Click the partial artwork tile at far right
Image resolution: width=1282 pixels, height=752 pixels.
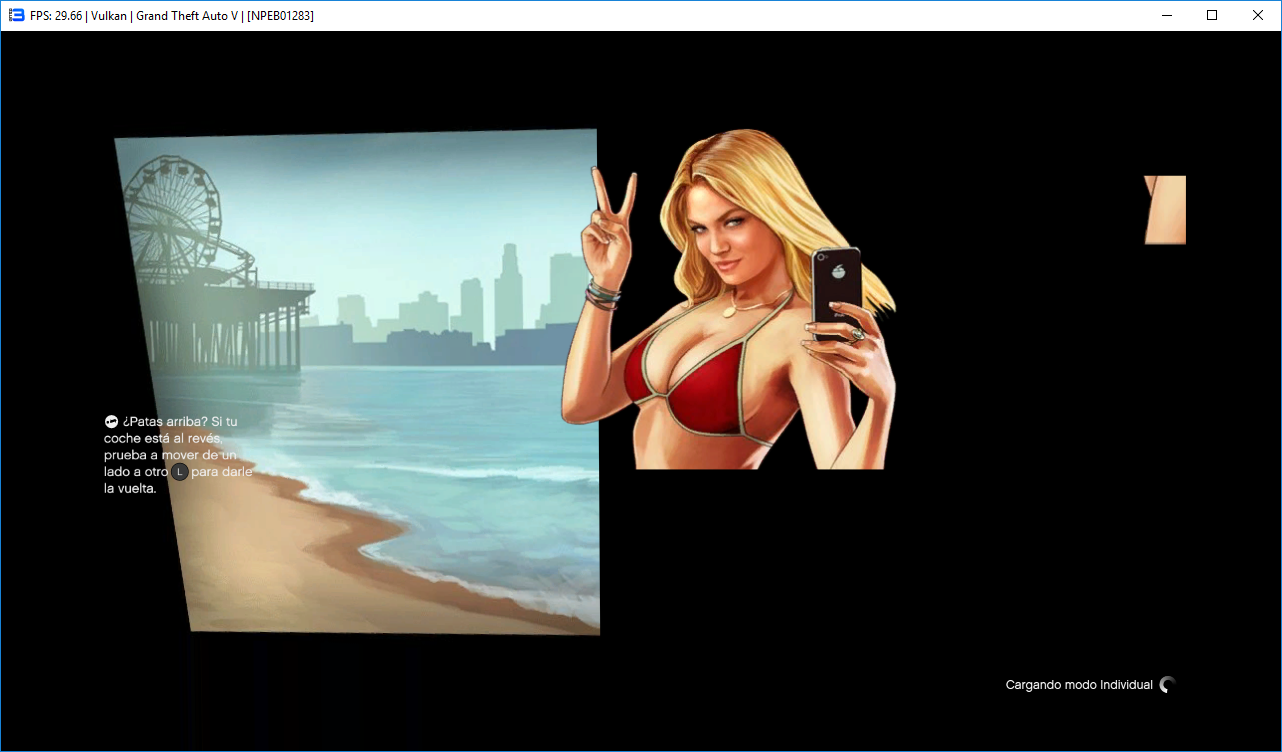[x=1165, y=210]
